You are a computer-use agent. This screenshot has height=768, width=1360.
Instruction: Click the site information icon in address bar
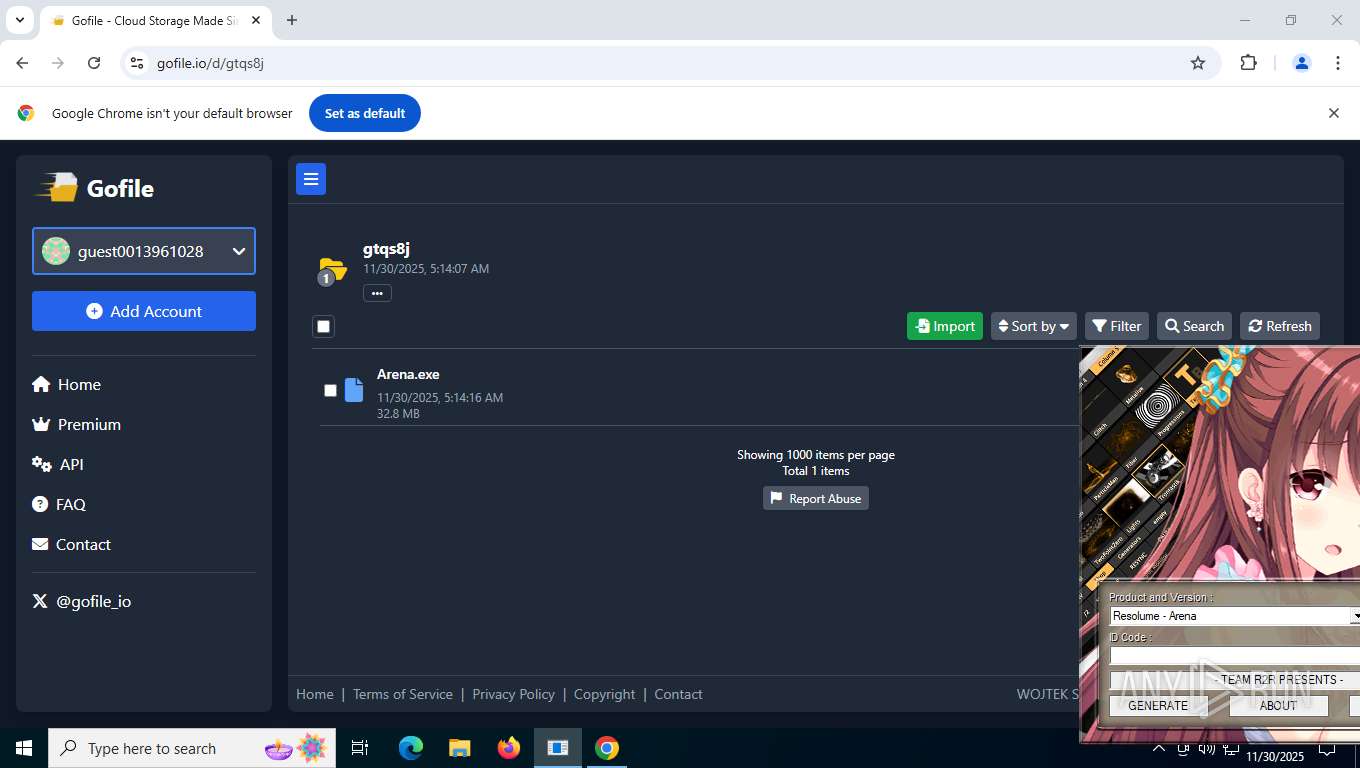click(138, 63)
